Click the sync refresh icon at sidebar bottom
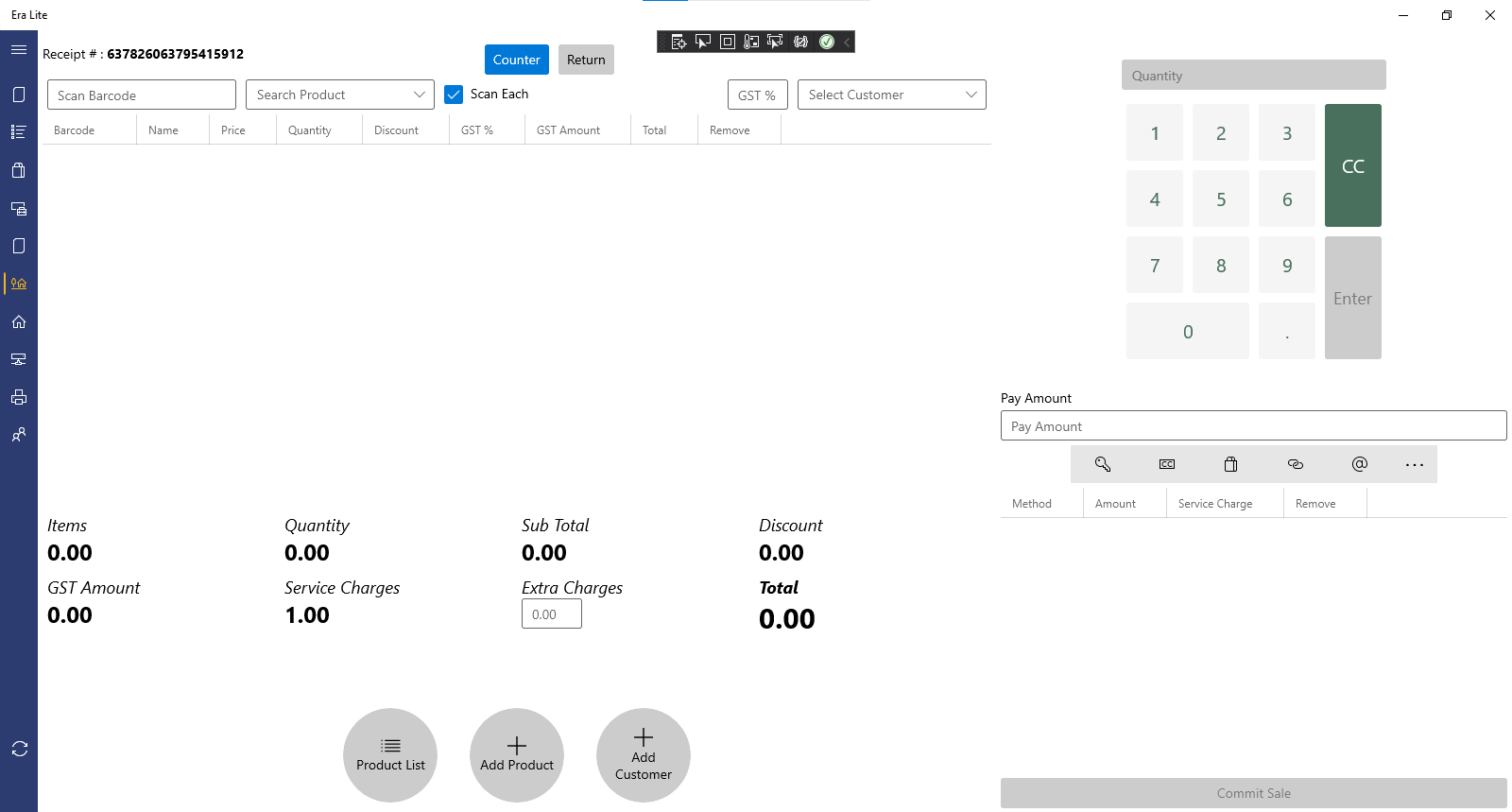The width and height of the screenshot is (1512, 812). pos(19,749)
